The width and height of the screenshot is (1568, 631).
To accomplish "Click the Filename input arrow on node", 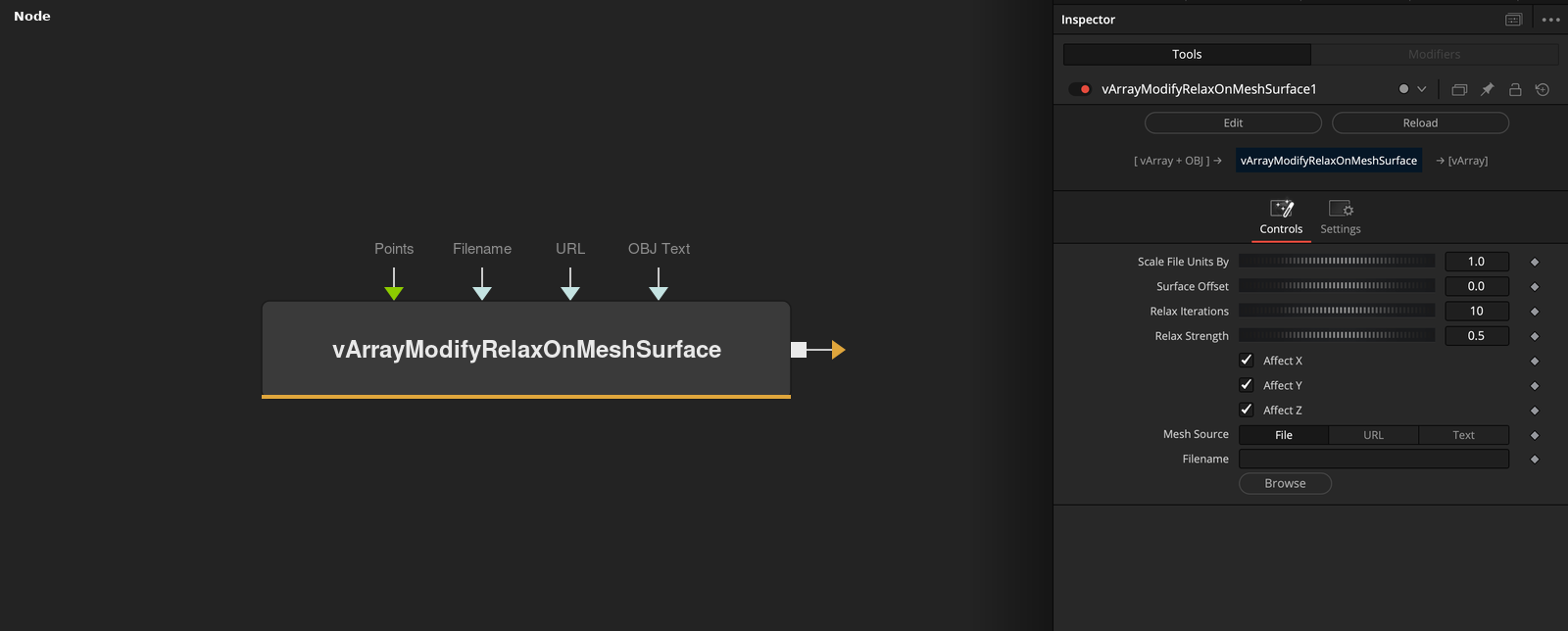I will (482, 292).
